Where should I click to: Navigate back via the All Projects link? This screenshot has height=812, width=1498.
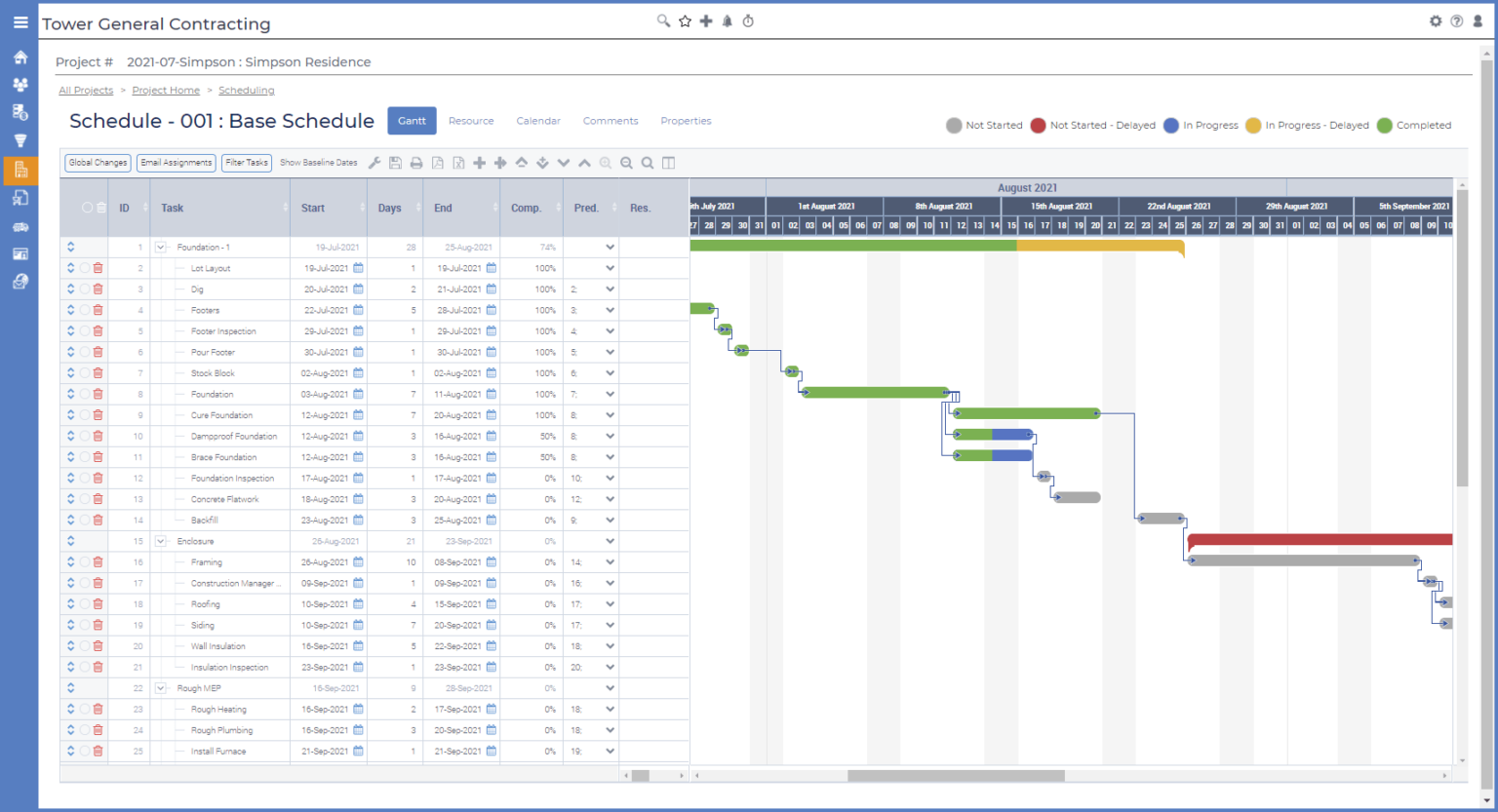coord(86,90)
